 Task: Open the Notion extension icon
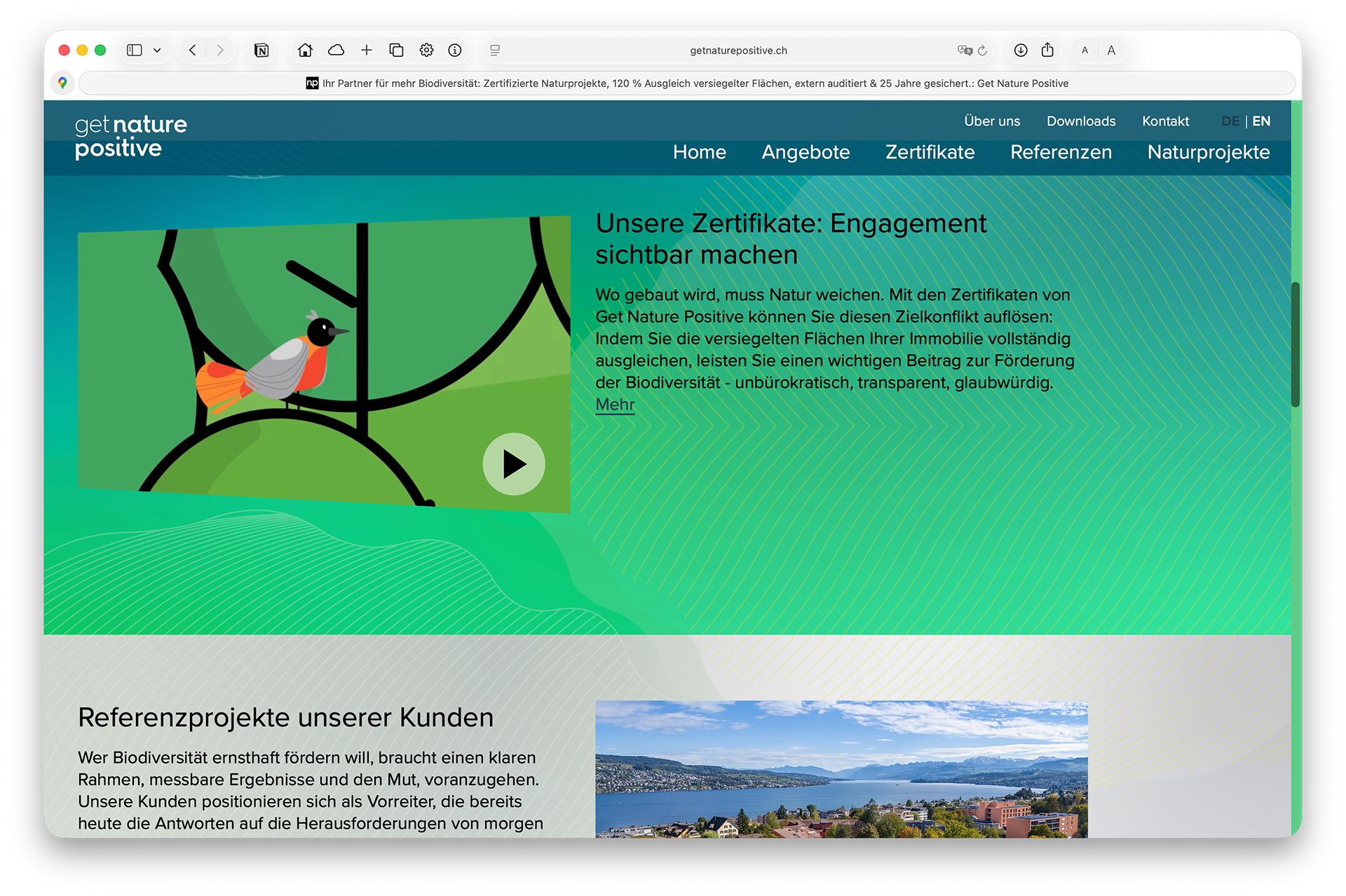tap(261, 50)
